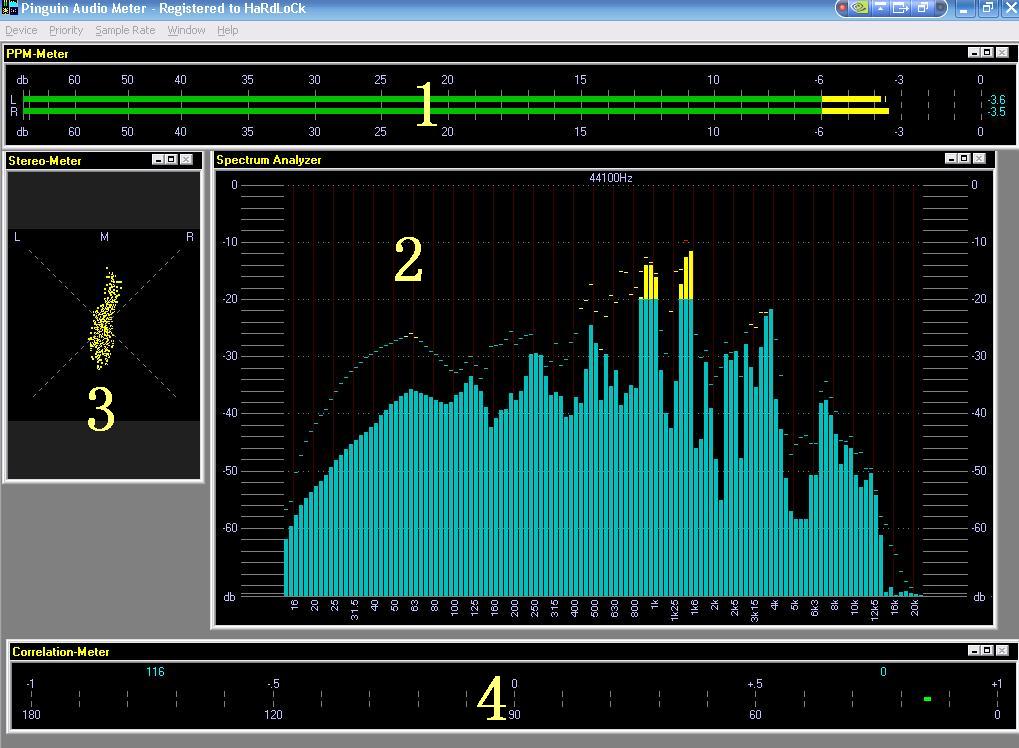Click the +.5 mark on Correlation-Meter
The width and height of the screenshot is (1019, 748).
pyautogui.click(x=755, y=684)
